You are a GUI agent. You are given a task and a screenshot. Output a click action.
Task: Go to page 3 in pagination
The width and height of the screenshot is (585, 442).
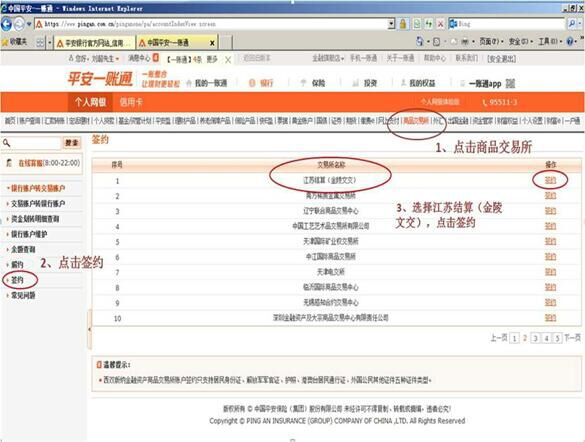click(535, 338)
